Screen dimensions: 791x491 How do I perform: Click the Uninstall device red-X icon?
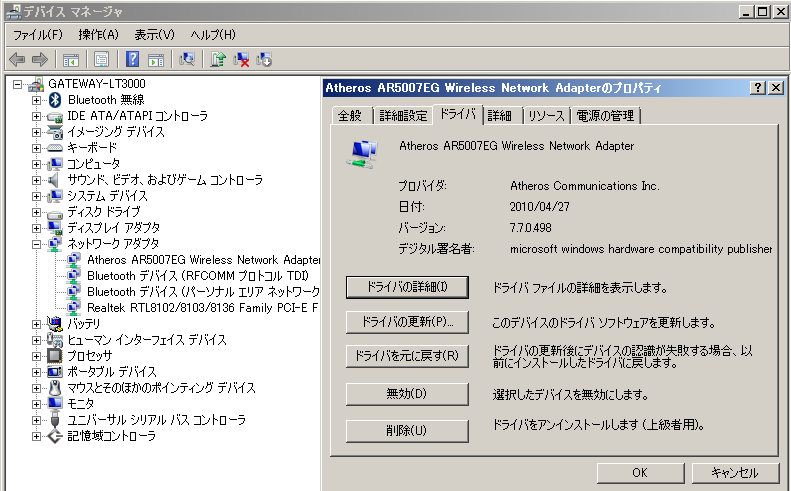(x=241, y=60)
